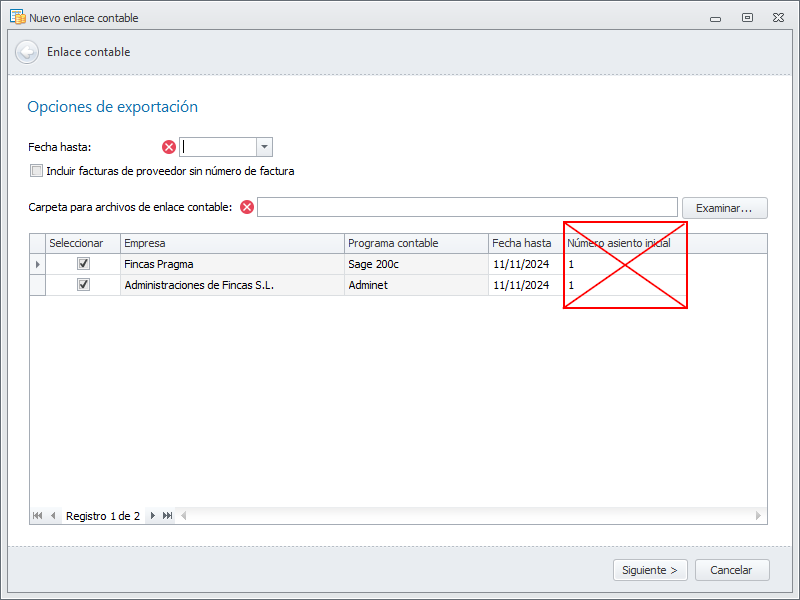Click the row indicator arrow for Fincas Pragma
Image resolution: width=800 pixels, height=600 pixels.
(38, 264)
